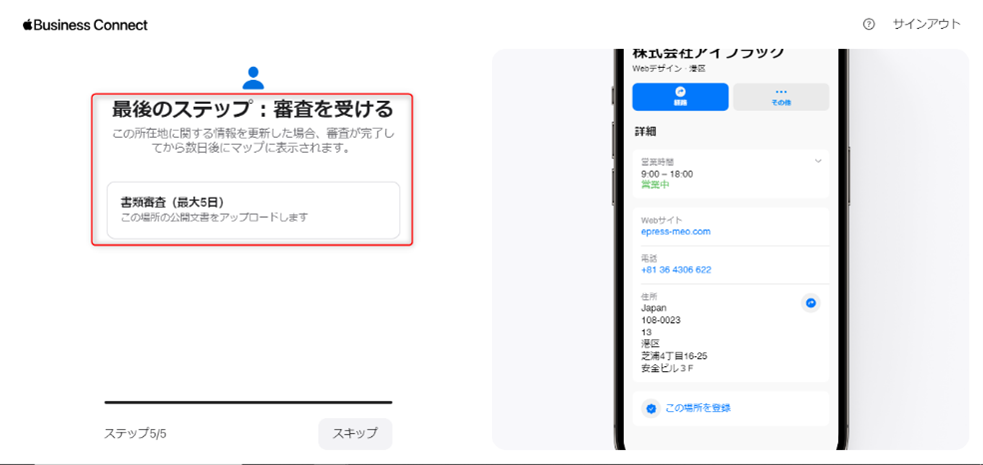Click the blue person profile icon

pos(253,78)
